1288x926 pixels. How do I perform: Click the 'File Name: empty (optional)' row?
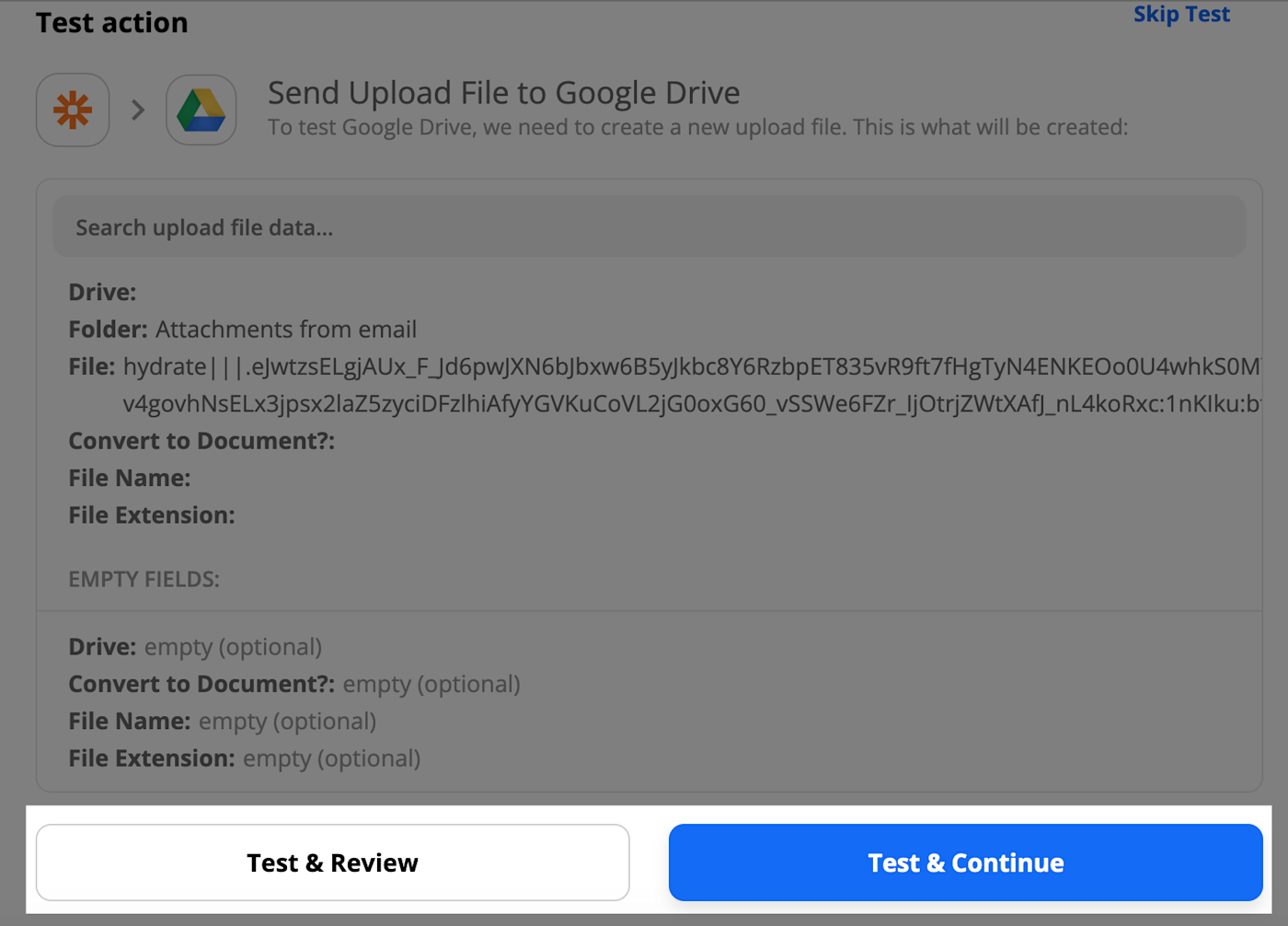(223, 722)
